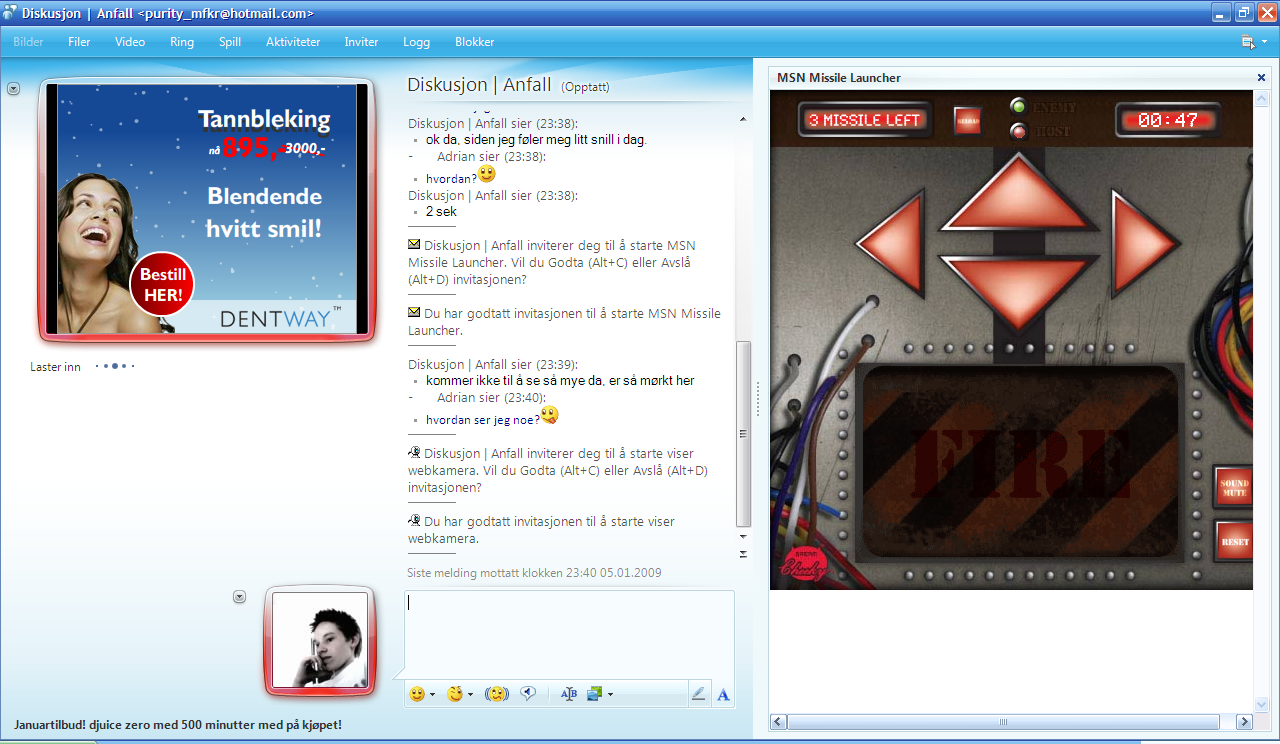
Task: Click the '2 sek' message
Action: [x=441, y=212]
